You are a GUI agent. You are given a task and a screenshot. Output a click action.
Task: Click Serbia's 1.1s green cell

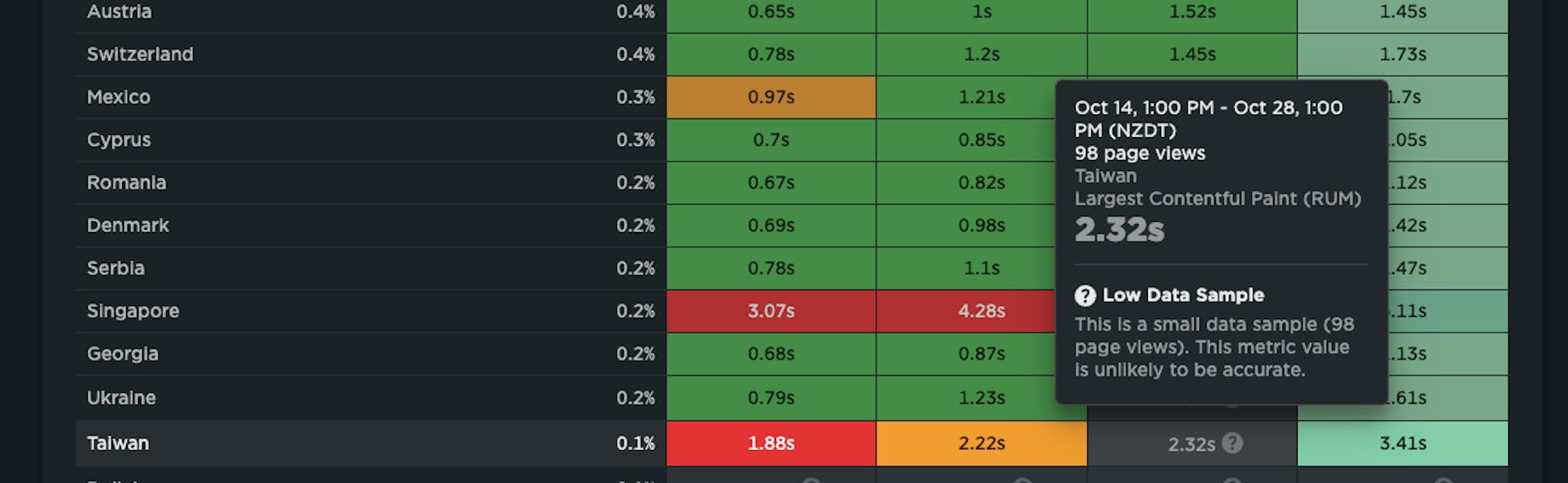(982, 267)
